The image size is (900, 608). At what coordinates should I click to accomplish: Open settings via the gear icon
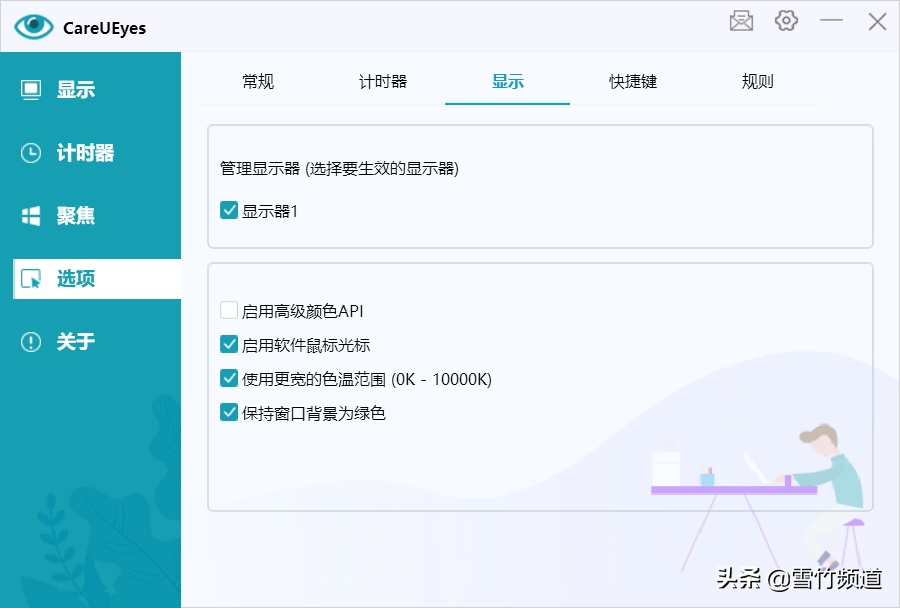point(787,21)
